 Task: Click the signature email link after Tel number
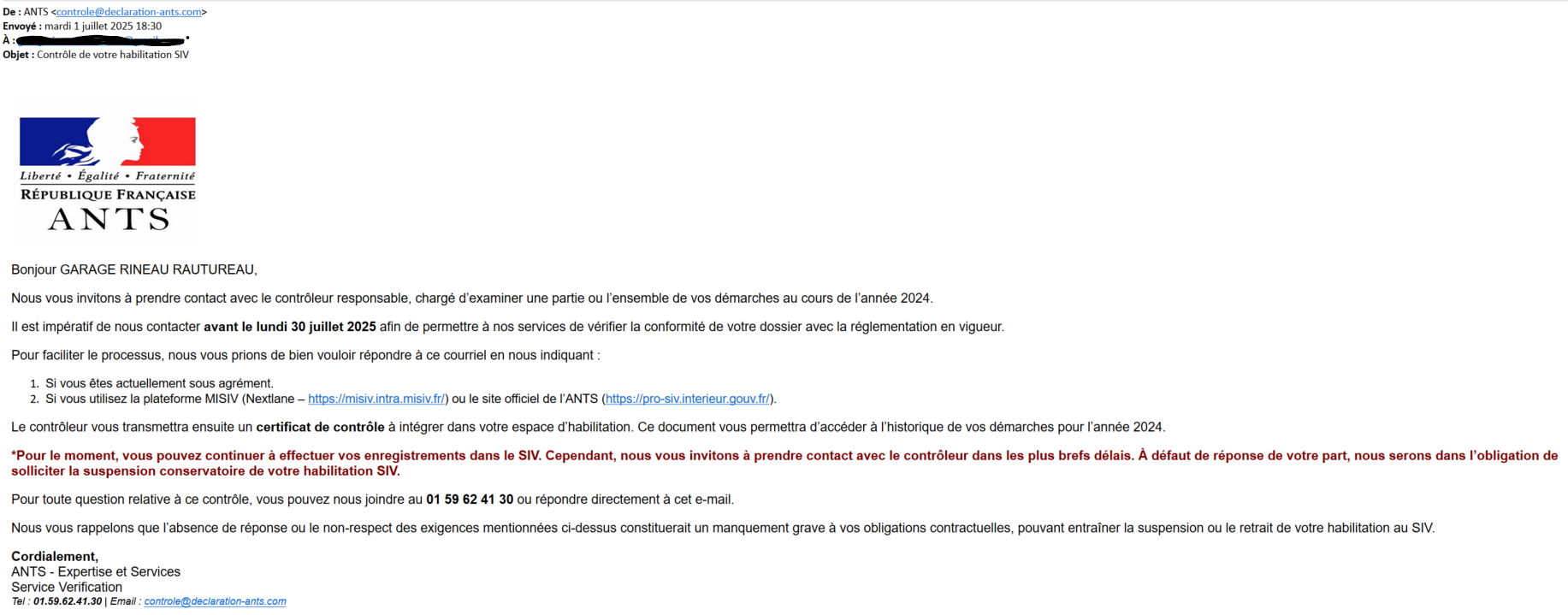(x=215, y=601)
